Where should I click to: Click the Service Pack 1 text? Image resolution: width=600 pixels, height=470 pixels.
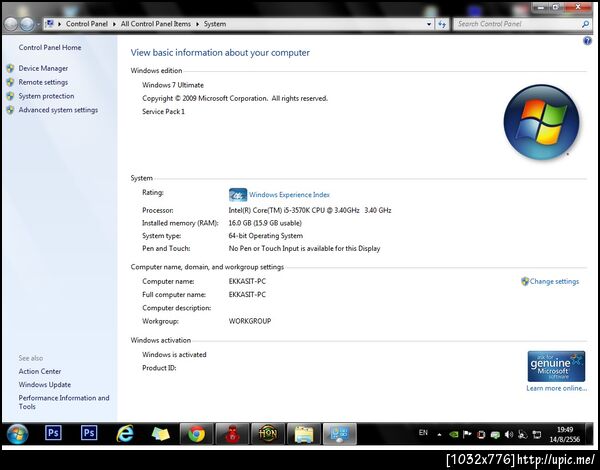pos(163,112)
